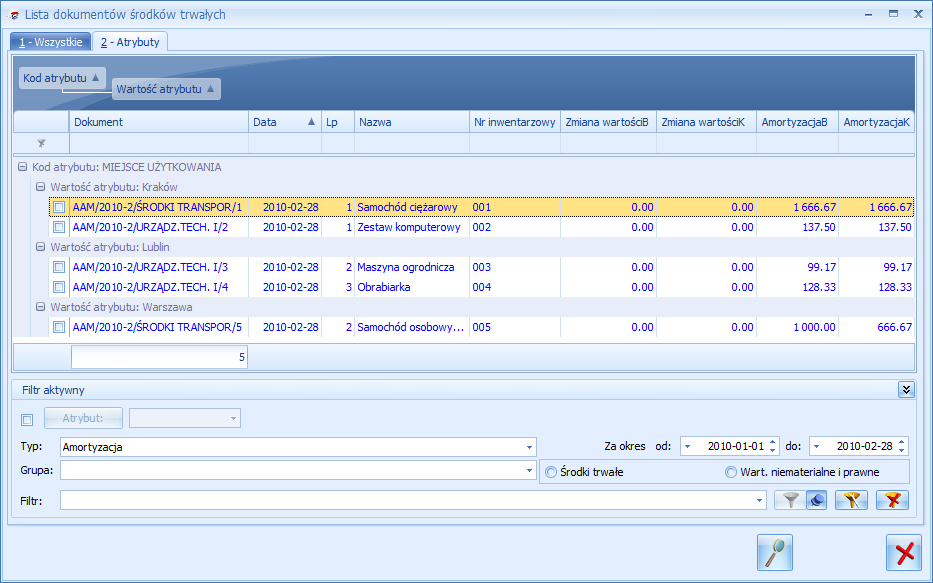Image resolution: width=933 pixels, height=583 pixels.
Task: Switch to the 1 - Wszystkie tab
Action: [51, 42]
